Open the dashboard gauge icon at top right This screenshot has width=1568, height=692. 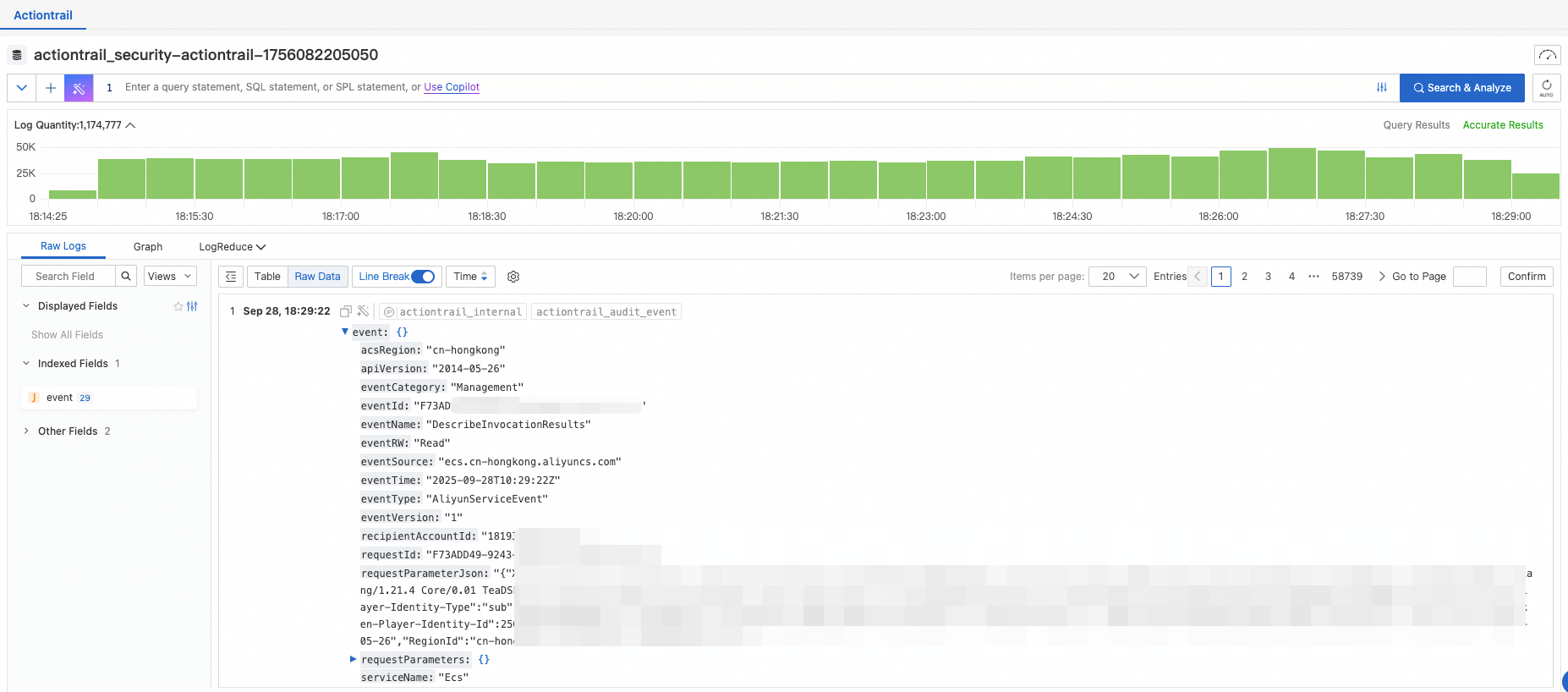tap(1547, 55)
